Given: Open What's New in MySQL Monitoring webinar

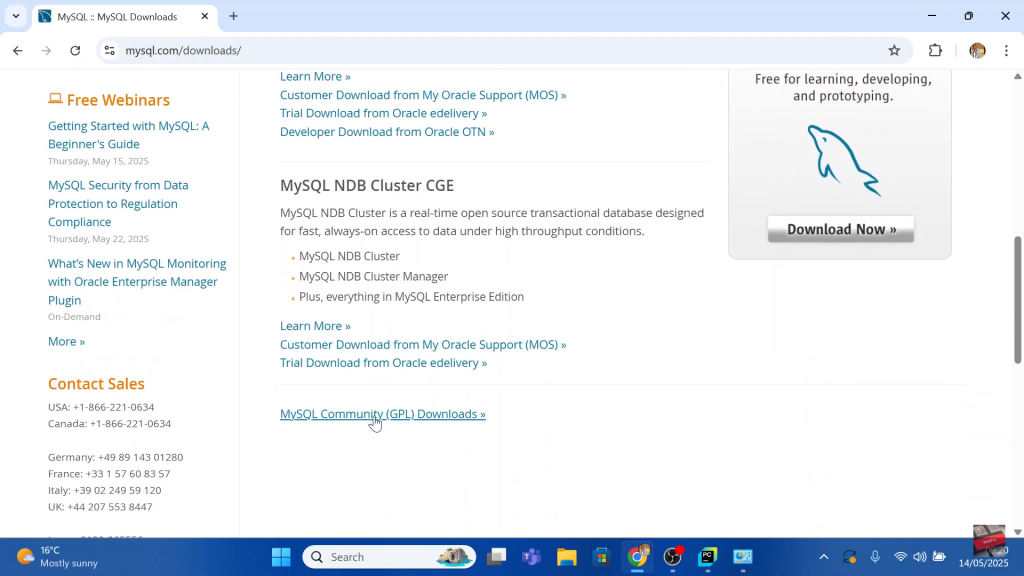Looking at the screenshot, I should (x=137, y=281).
